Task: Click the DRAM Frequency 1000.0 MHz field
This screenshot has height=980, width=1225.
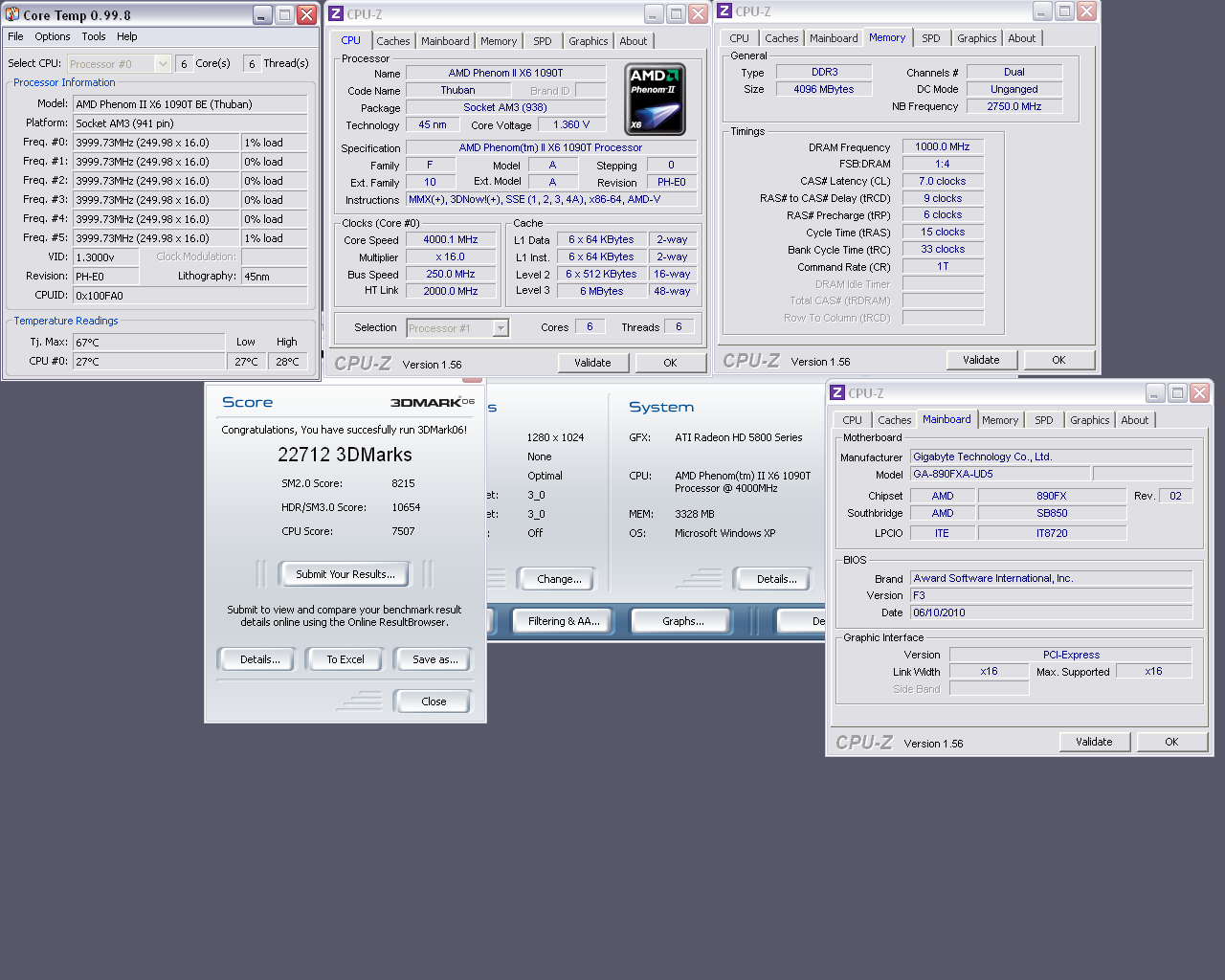Action: pyautogui.click(x=943, y=147)
